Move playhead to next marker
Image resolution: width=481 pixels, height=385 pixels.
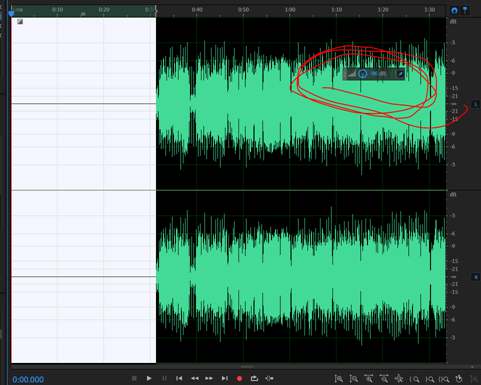225,379
